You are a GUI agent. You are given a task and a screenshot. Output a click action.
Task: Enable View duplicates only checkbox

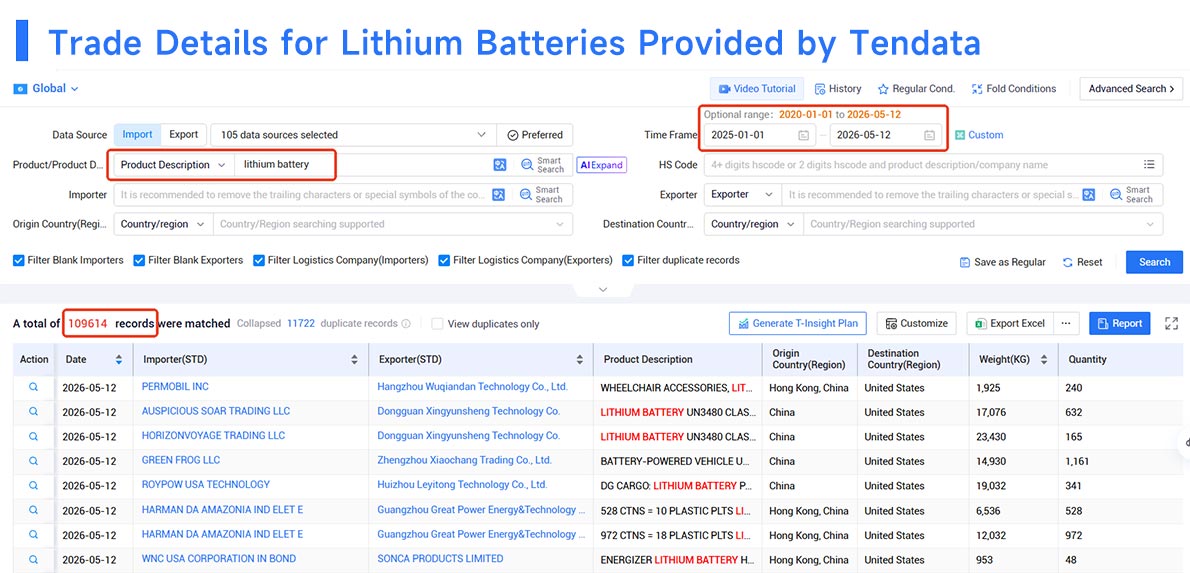pos(437,324)
